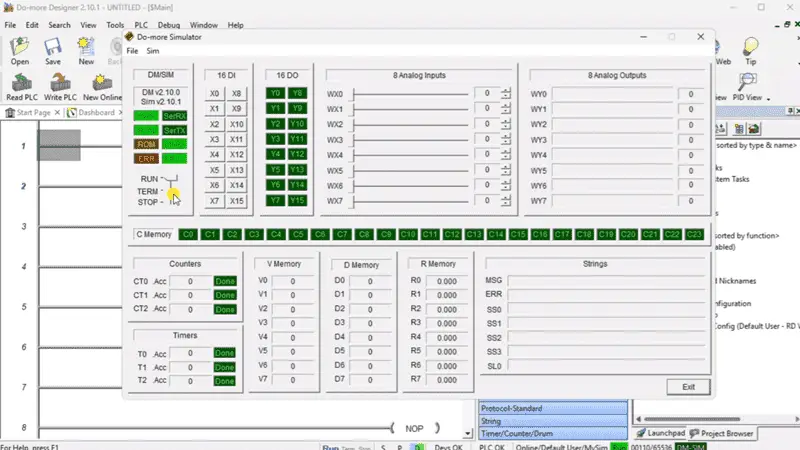Open the Designer Debug menu
This screenshot has height=450, width=800.
[x=168, y=25]
